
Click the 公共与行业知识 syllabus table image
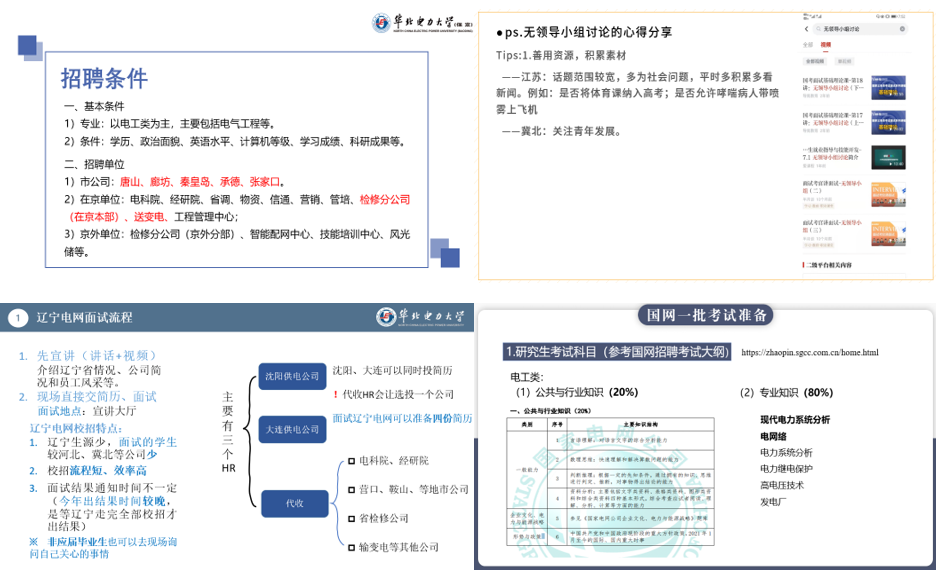610,481
